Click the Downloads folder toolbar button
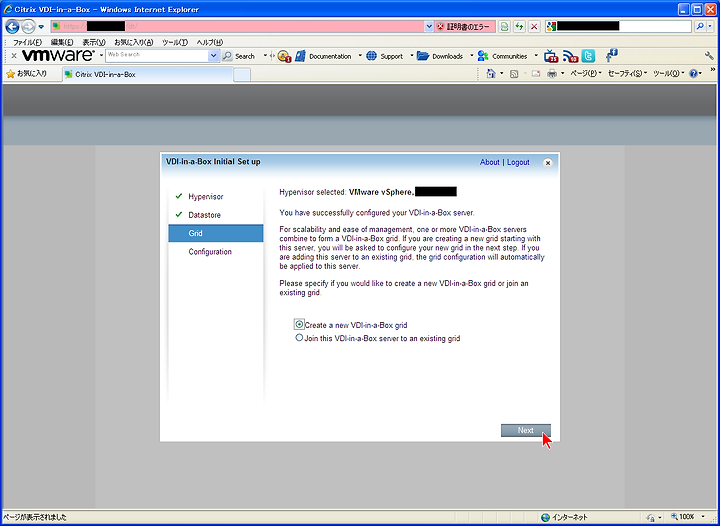Viewport: 720px width, 526px height. coord(440,56)
